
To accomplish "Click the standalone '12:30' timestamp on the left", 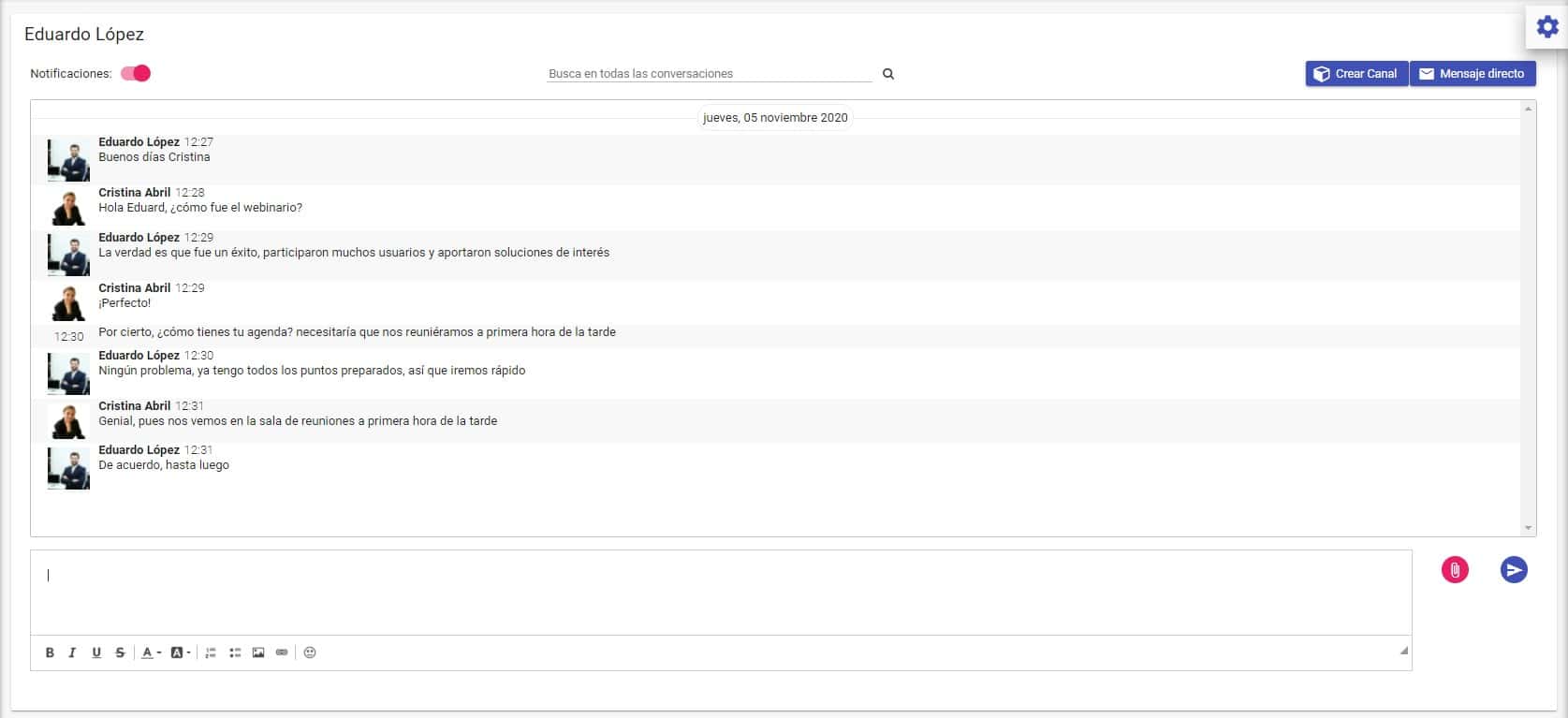I will pyautogui.click(x=69, y=337).
